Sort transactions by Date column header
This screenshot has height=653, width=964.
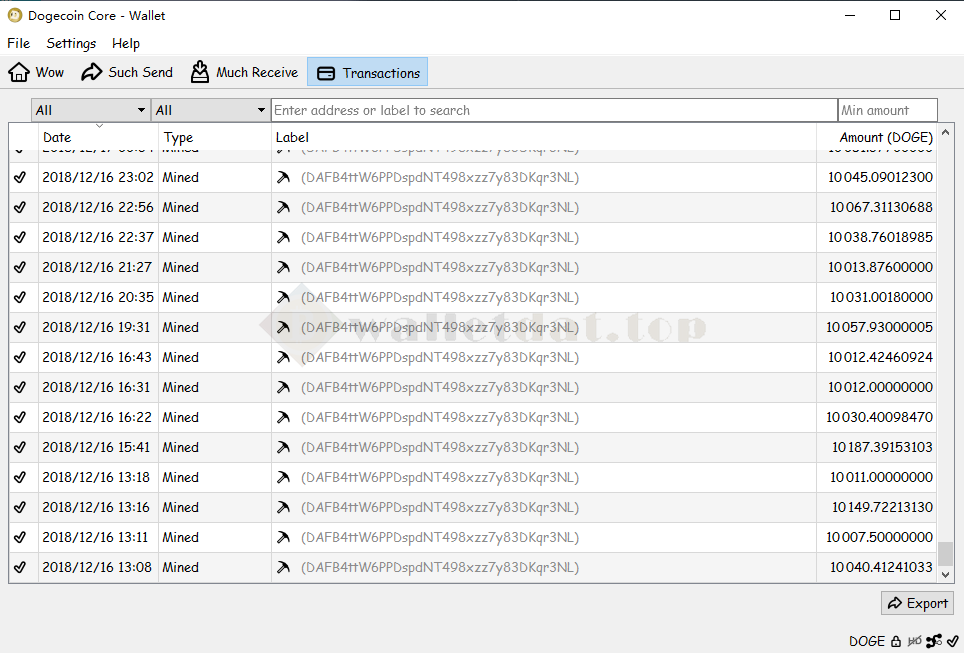tap(57, 137)
